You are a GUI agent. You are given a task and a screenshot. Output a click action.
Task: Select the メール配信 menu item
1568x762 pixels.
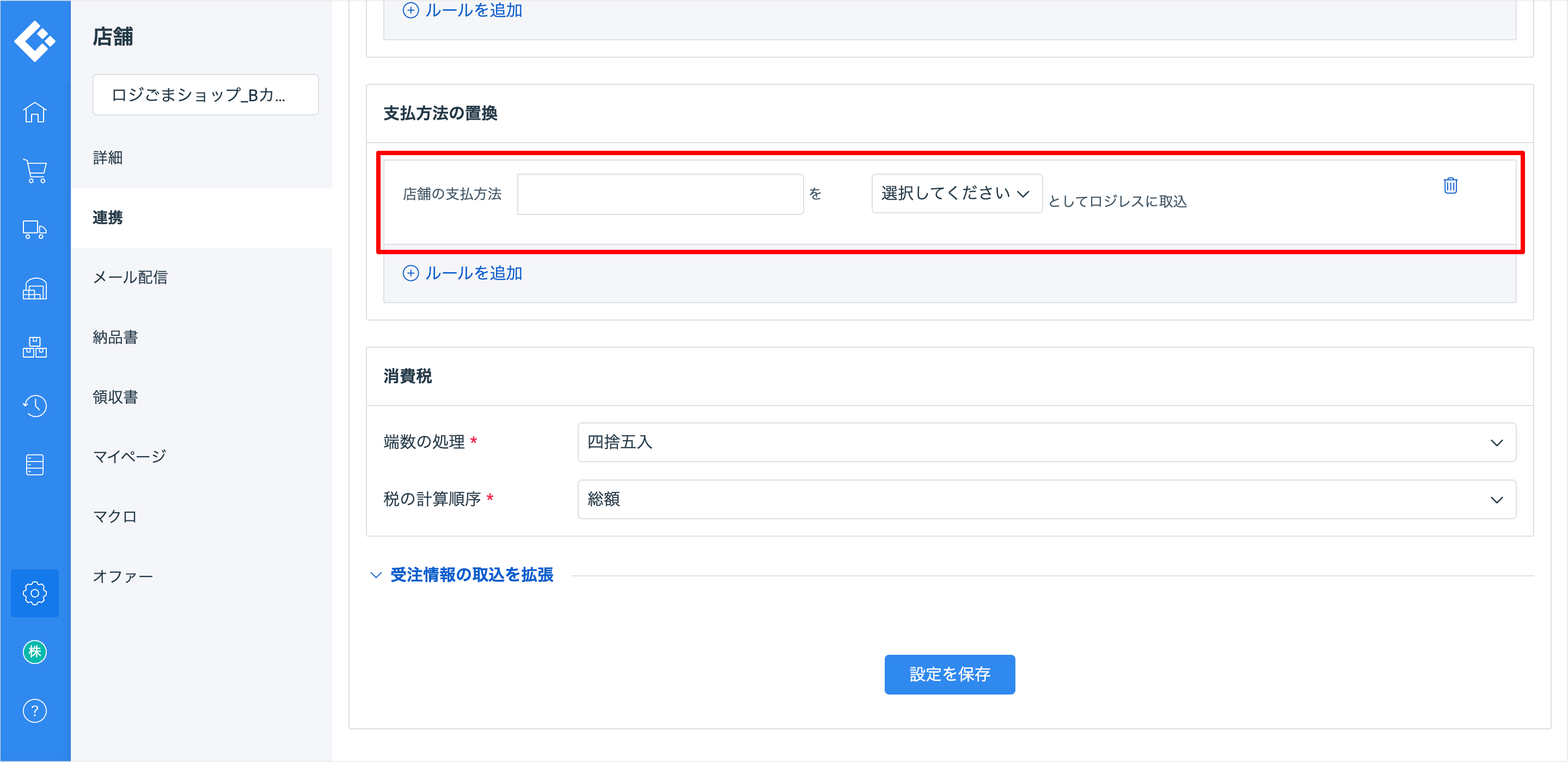[130, 278]
